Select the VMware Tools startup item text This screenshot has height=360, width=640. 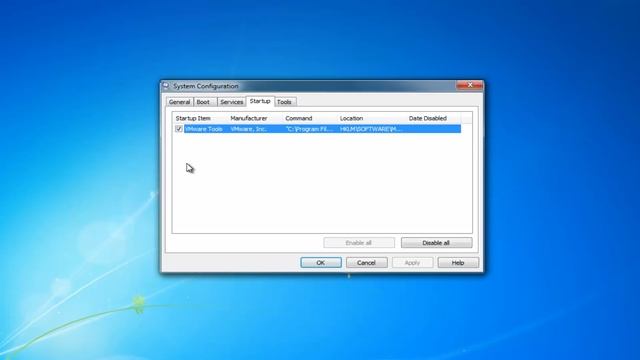204,129
